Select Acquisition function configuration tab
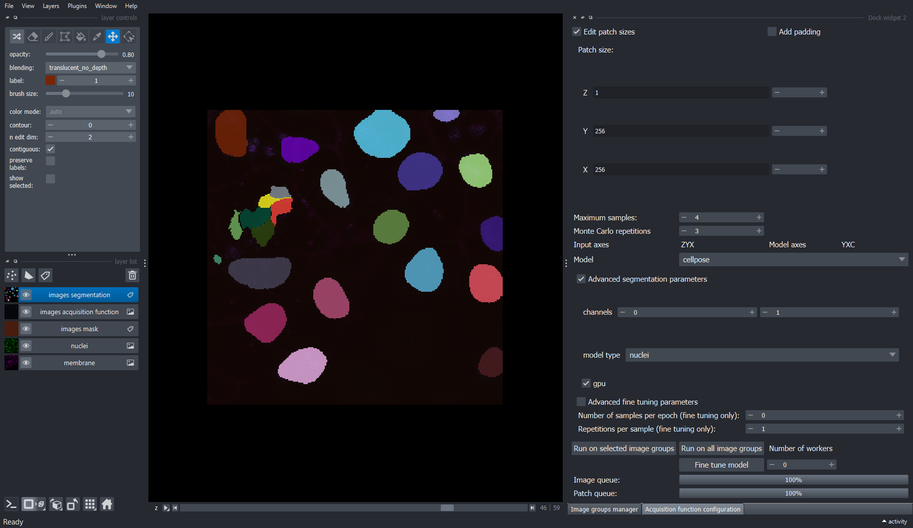Viewport: 913px width, 528px height. 692,509
